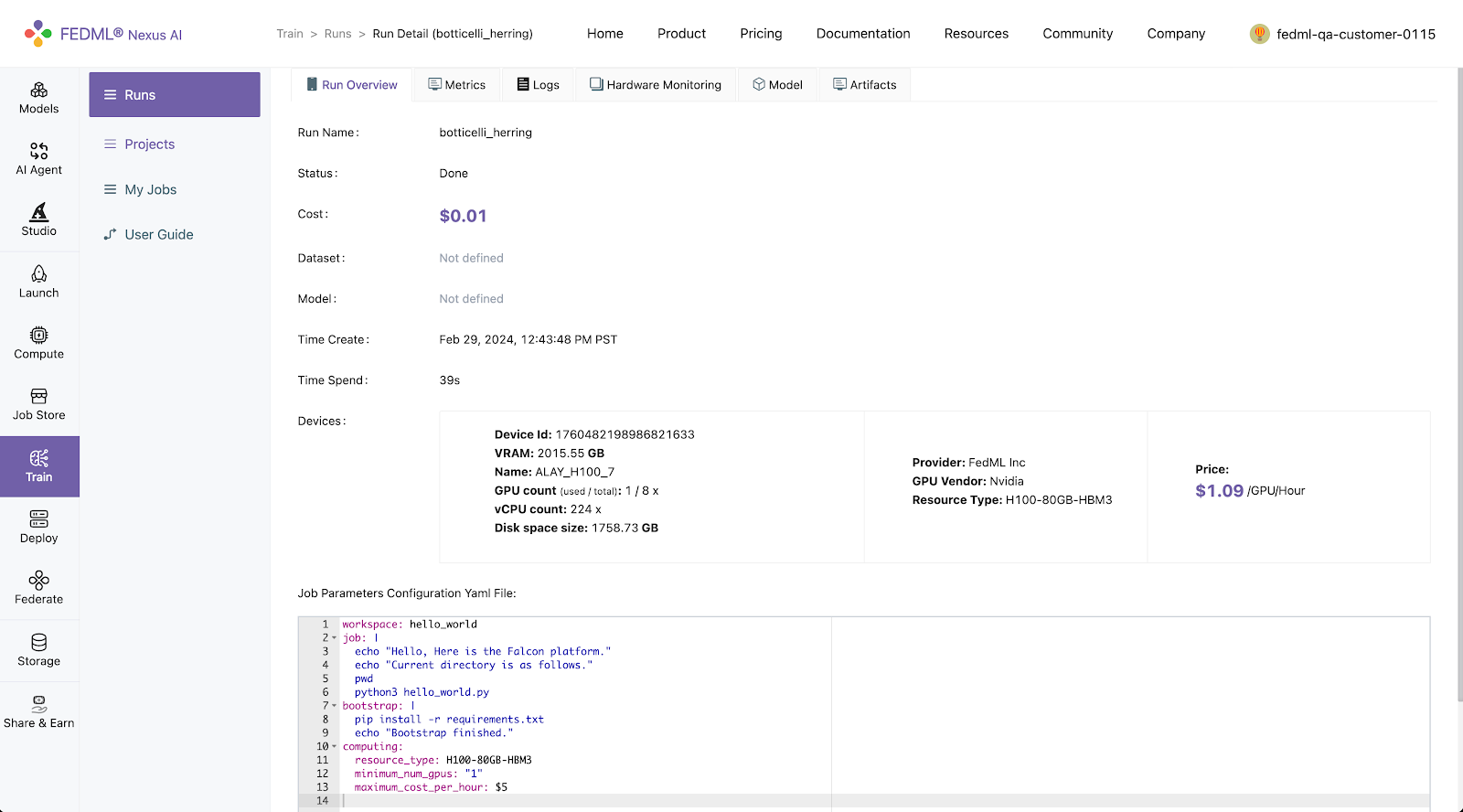Click the Runs breadcrumb link

[x=337, y=34]
